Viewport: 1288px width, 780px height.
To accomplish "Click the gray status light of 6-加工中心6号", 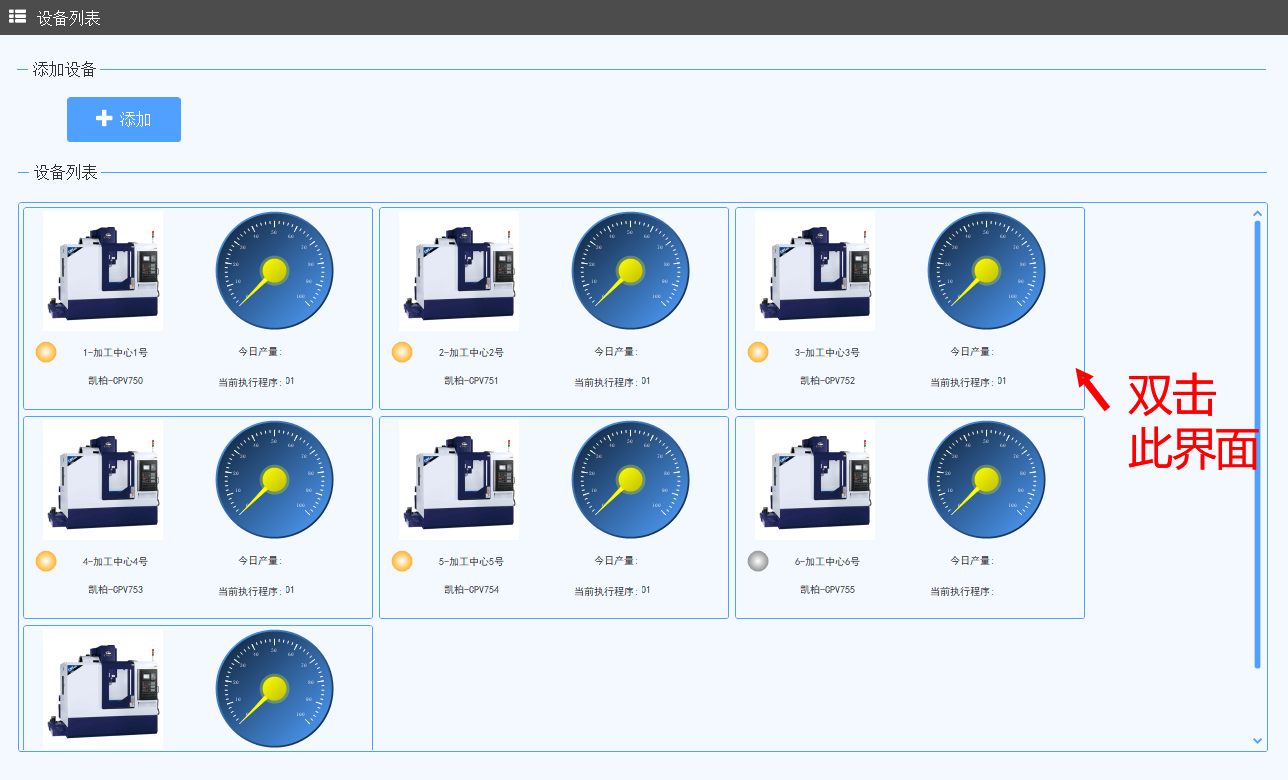I will (x=758, y=561).
